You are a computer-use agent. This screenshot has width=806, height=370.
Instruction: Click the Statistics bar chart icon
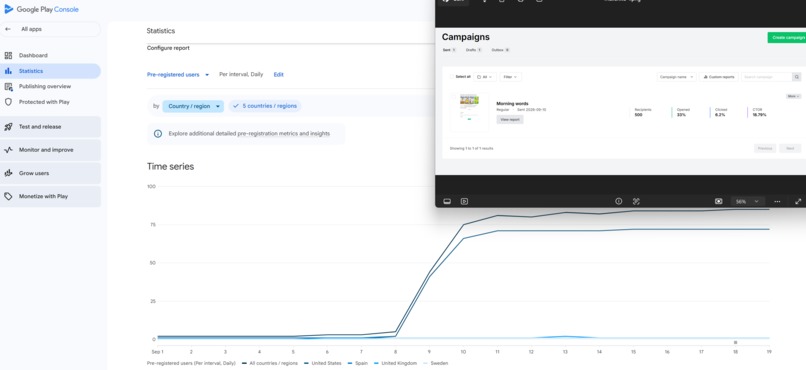(8, 71)
